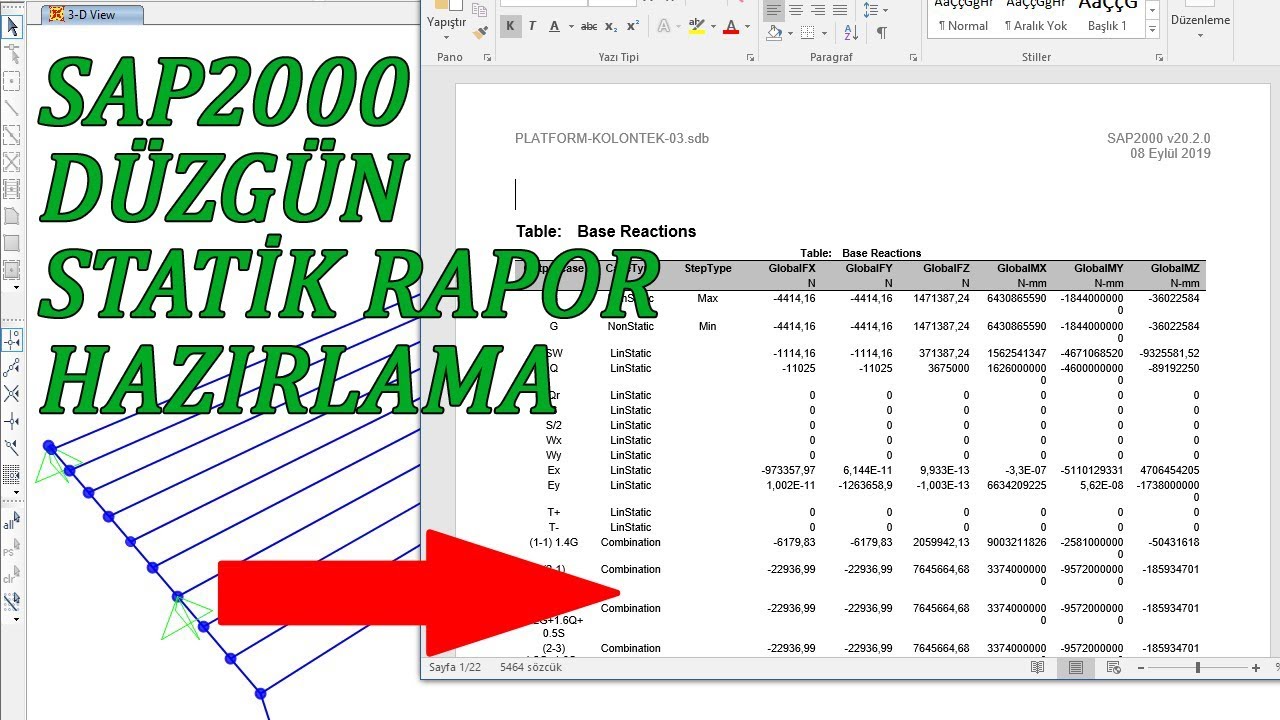Expand the snap toolbar overflow arrow

[x=16, y=492]
